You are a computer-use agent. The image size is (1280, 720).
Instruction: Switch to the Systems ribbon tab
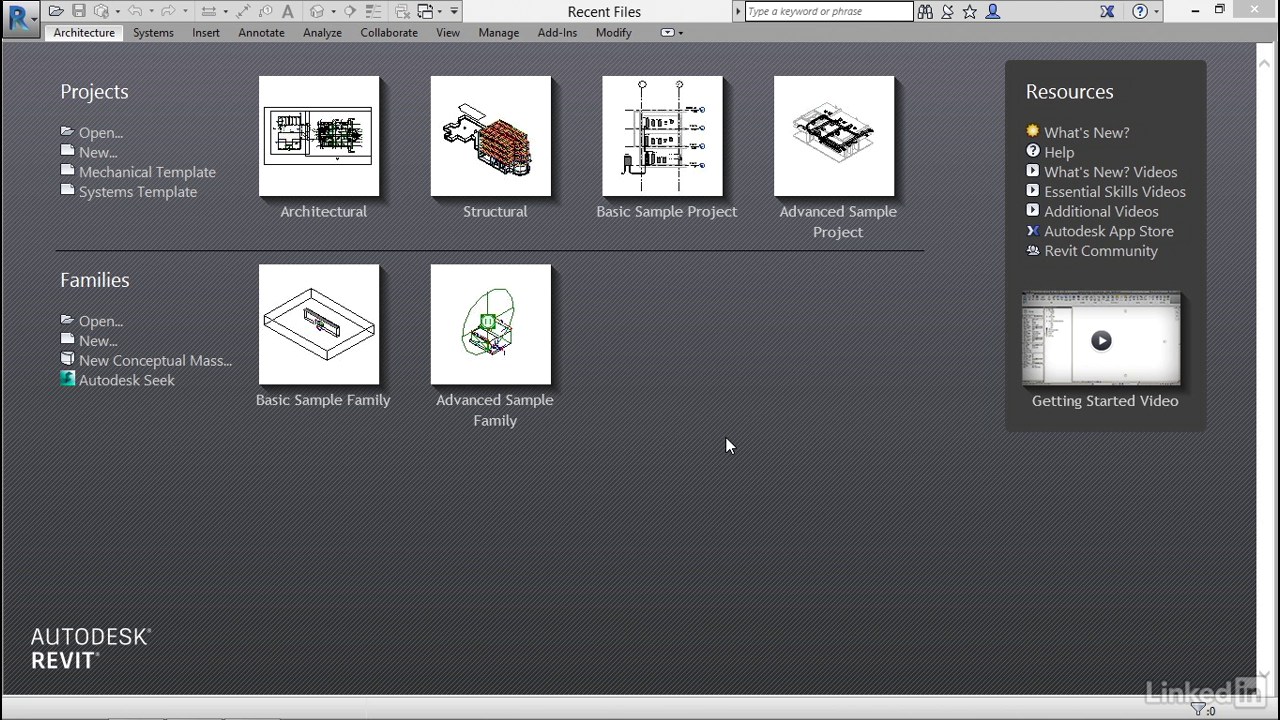(x=153, y=32)
